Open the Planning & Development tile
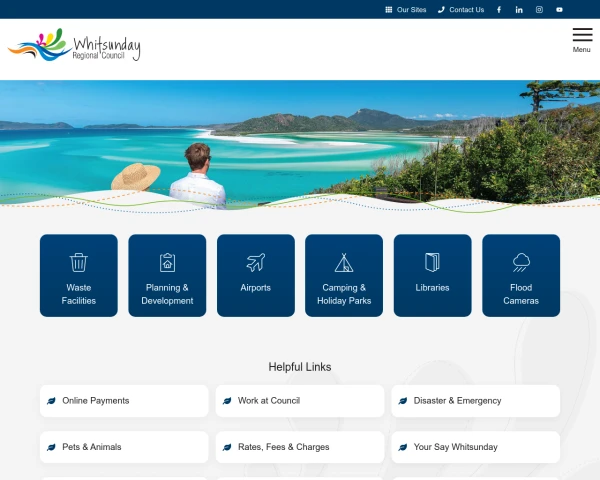The height and width of the screenshot is (480, 600). point(167,276)
